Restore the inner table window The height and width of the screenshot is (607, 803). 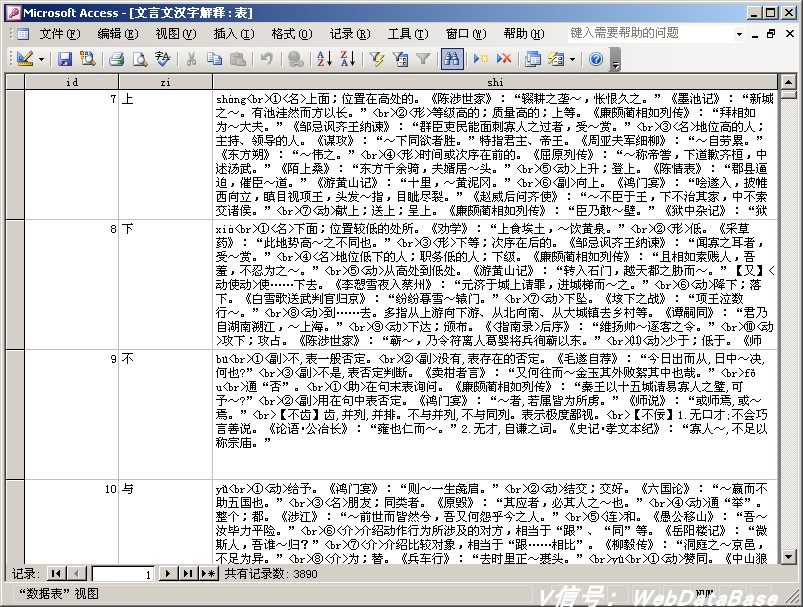(x=771, y=34)
